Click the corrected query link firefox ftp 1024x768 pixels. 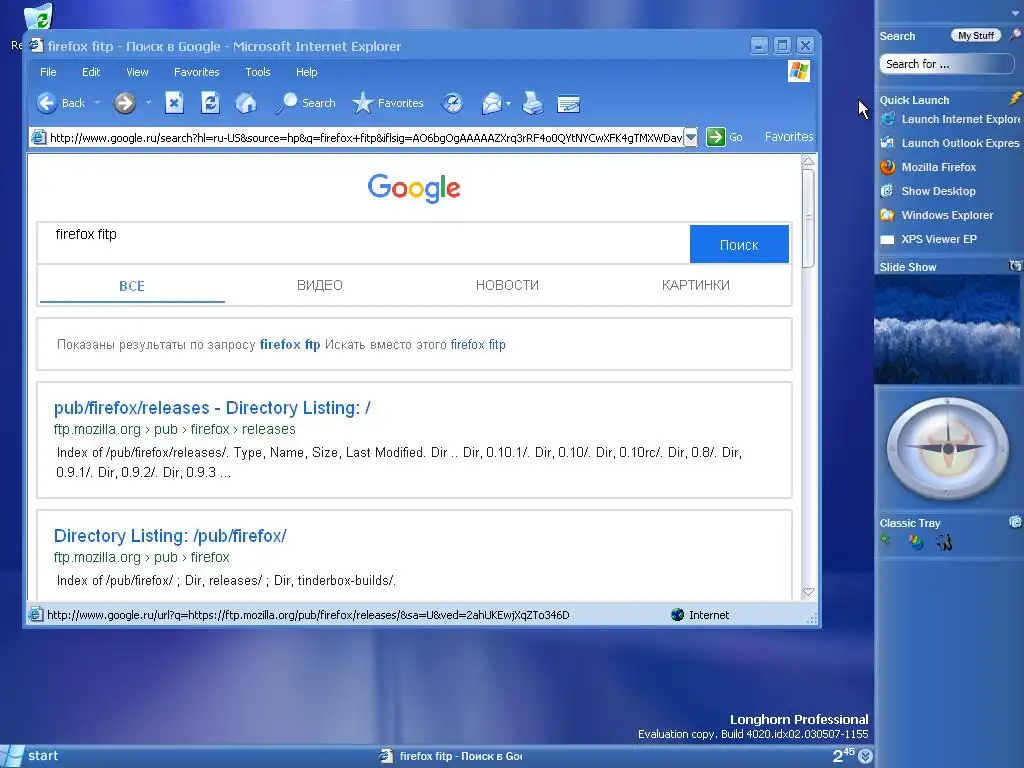(x=290, y=344)
